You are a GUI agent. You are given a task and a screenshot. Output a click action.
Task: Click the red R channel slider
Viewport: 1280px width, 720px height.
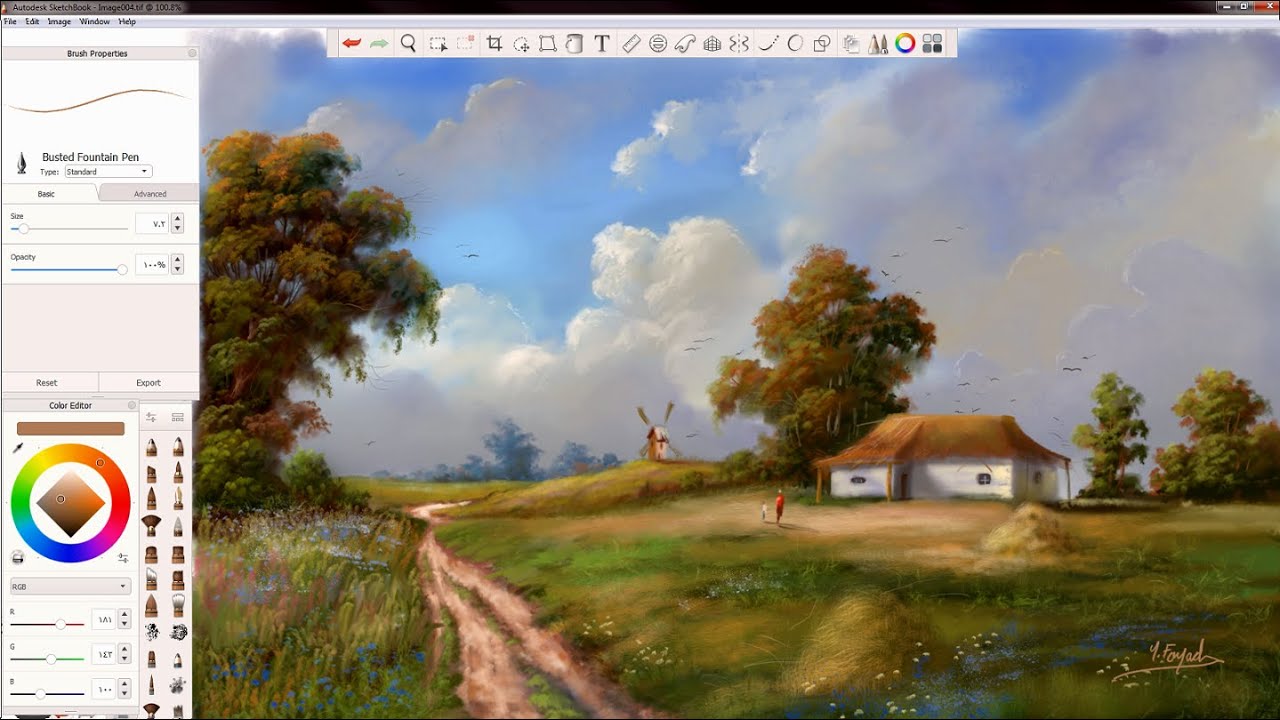(x=47, y=624)
